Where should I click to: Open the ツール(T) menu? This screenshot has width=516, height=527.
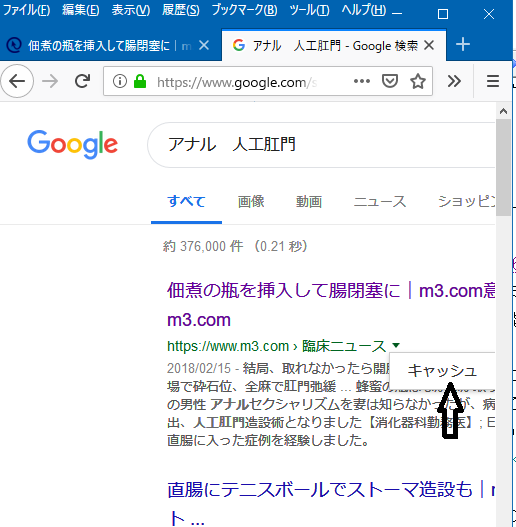pyautogui.click(x=309, y=10)
